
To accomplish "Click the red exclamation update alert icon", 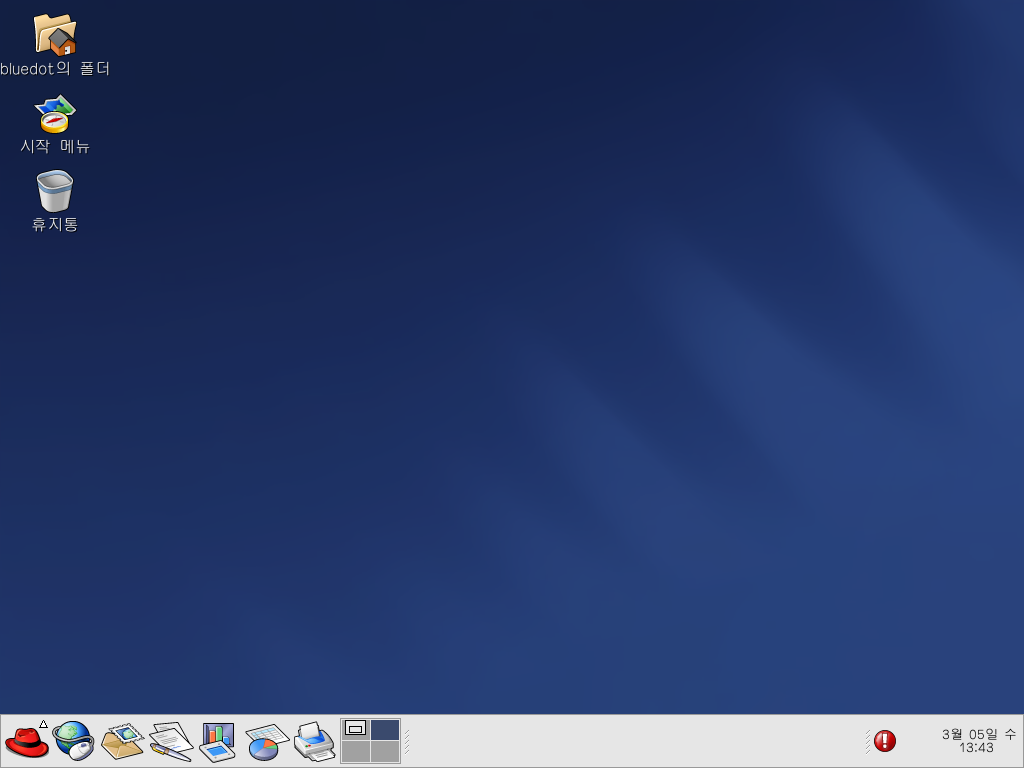I will pyautogui.click(x=885, y=741).
